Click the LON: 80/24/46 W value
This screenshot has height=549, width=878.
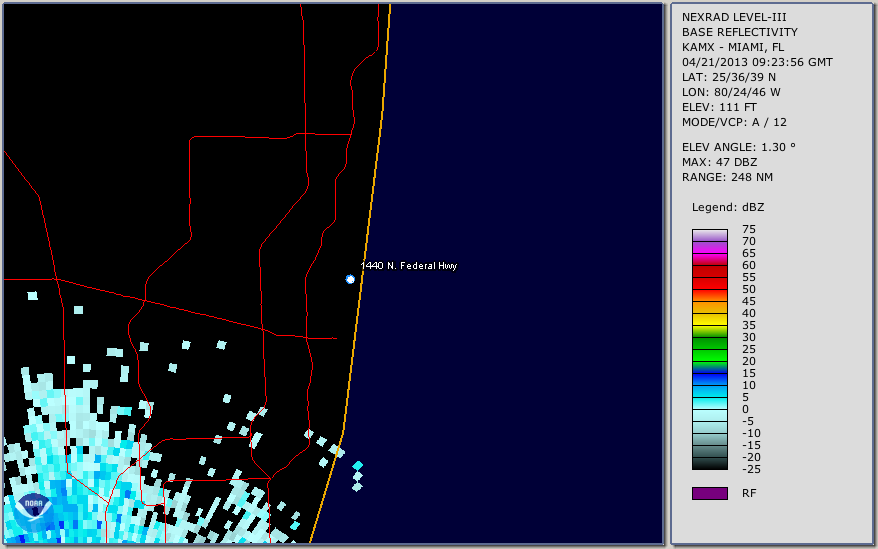[x=731, y=92]
